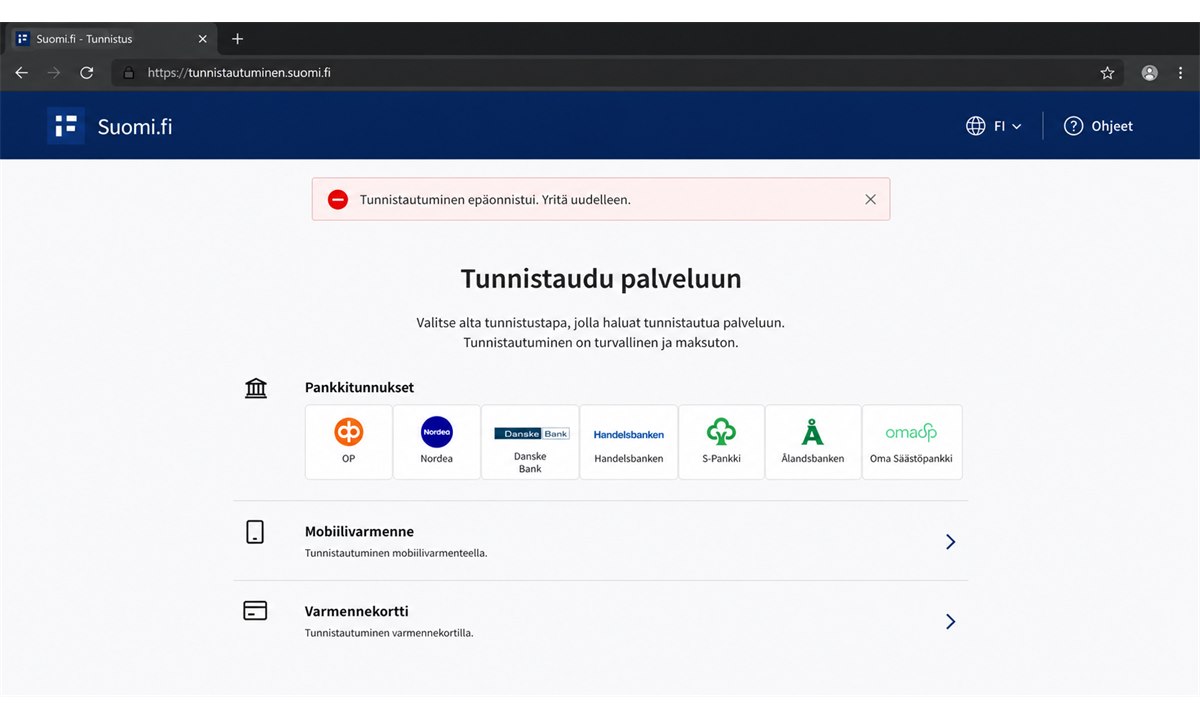Expand the Varmennekortti row chevron

pyautogui.click(x=950, y=621)
